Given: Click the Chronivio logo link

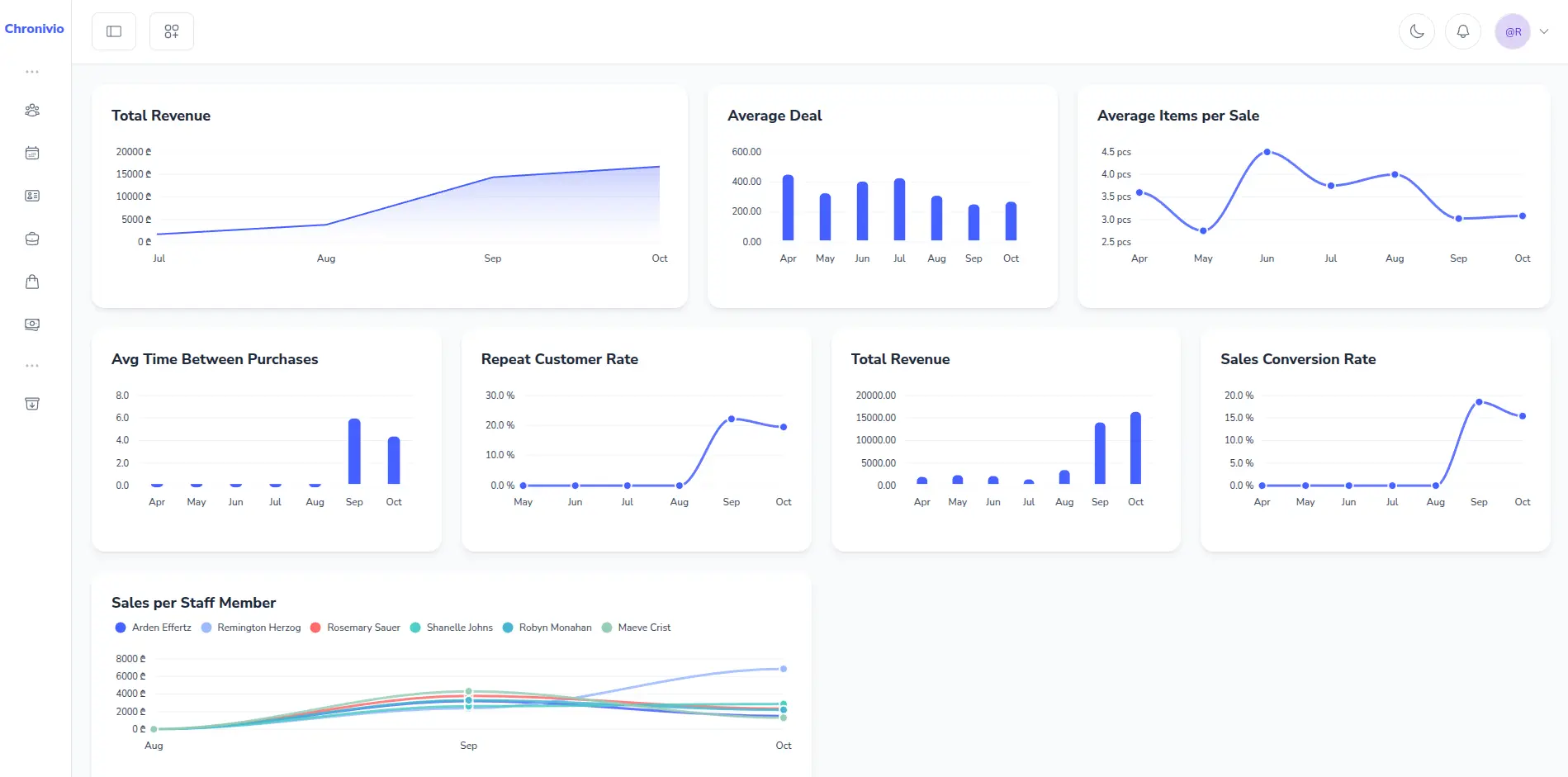Looking at the screenshot, I should click(x=34, y=29).
